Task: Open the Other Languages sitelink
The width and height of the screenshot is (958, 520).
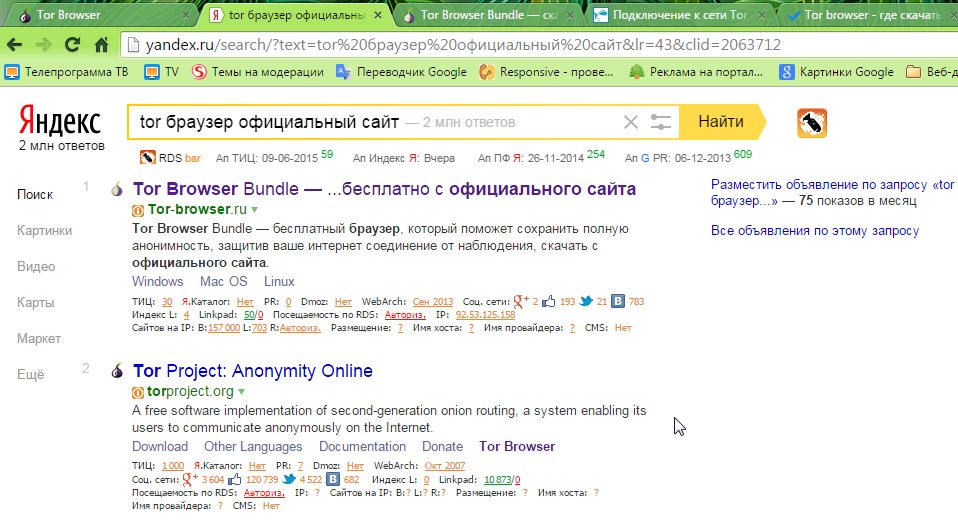Action: click(253, 447)
